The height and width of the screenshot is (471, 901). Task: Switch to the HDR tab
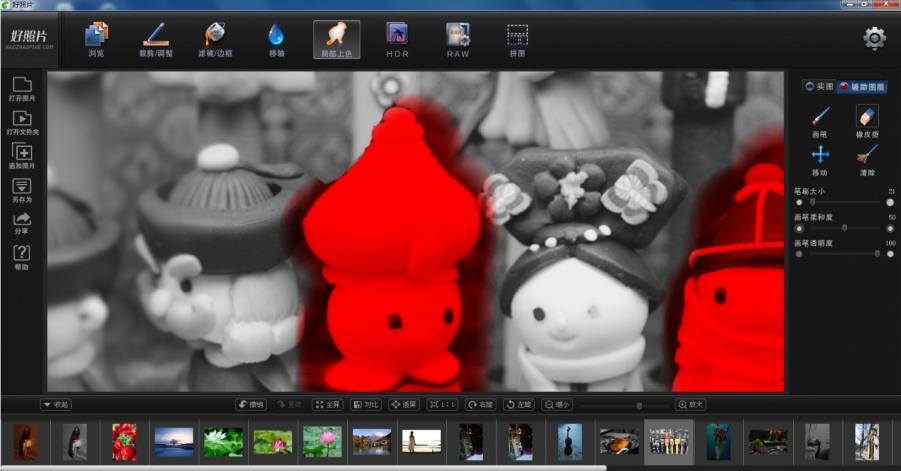pyautogui.click(x=397, y=38)
